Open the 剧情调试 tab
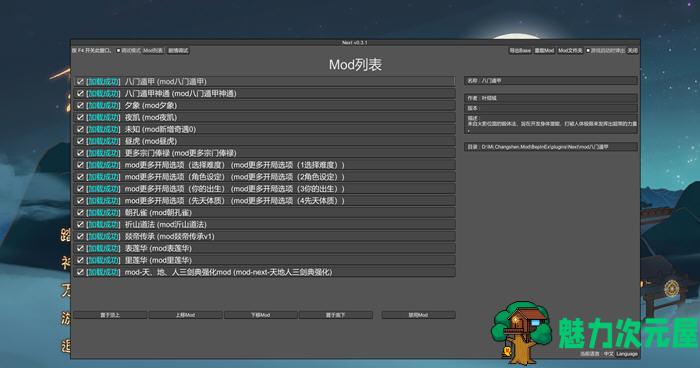Viewport: 700px width, 368px height. (x=178, y=50)
